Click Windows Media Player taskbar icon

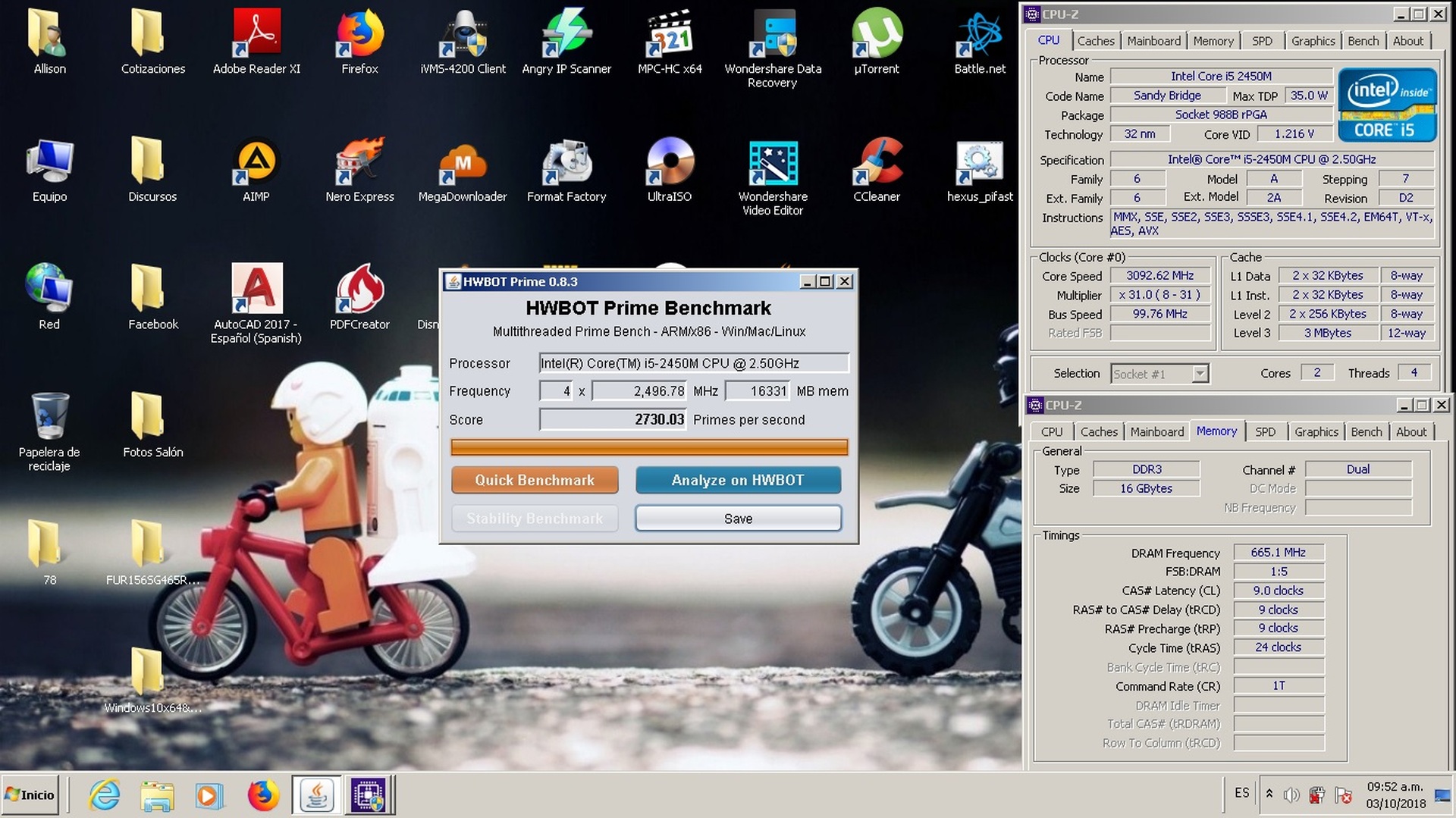pos(209,795)
